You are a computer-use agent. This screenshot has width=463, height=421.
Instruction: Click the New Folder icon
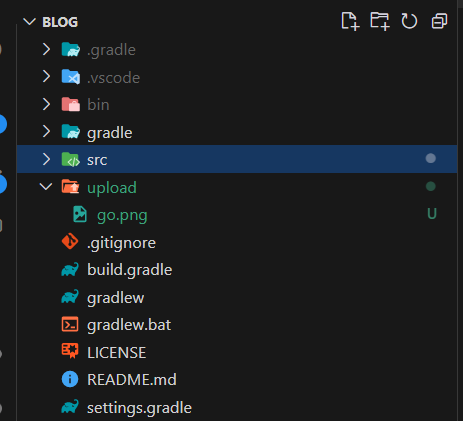click(380, 21)
